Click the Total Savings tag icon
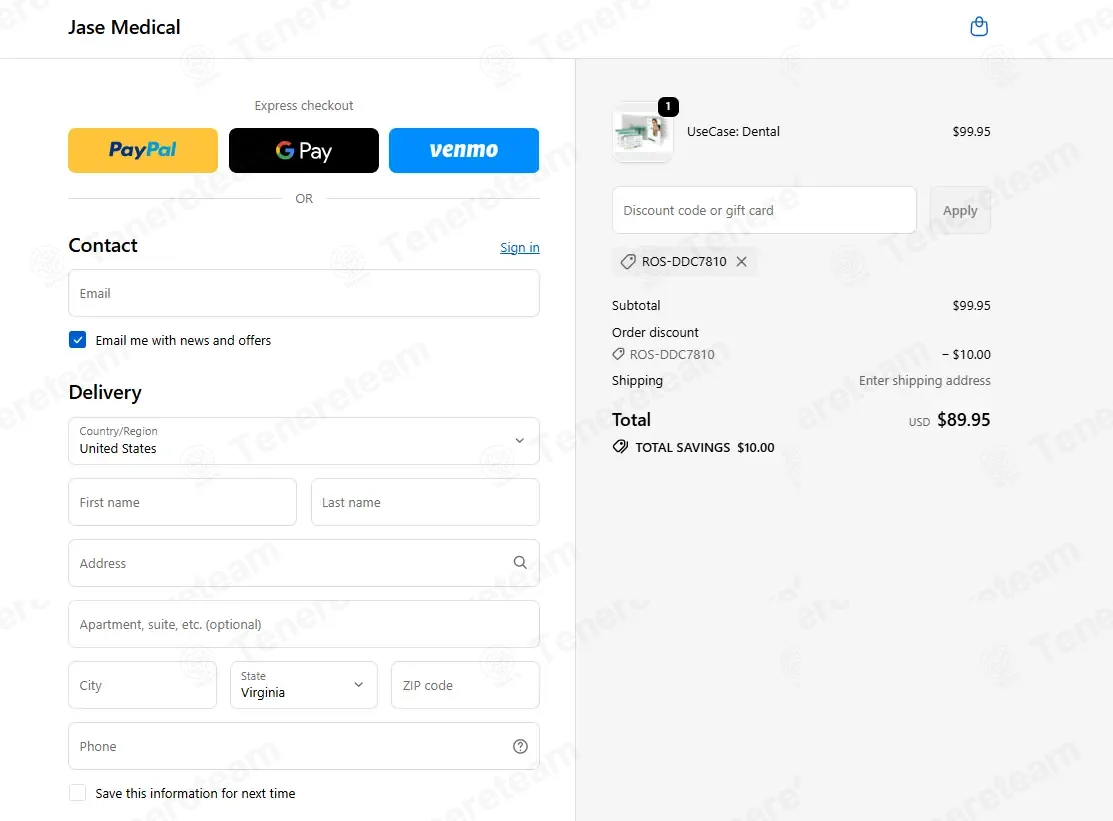 (620, 447)
